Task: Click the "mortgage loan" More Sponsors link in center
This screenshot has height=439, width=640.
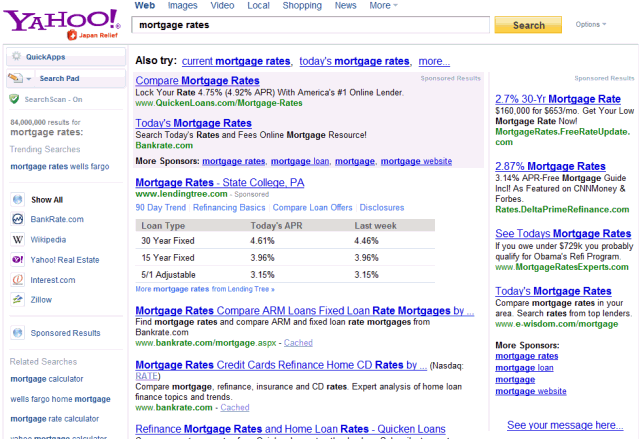Action: pyautogui.click(x=300, y=161)
